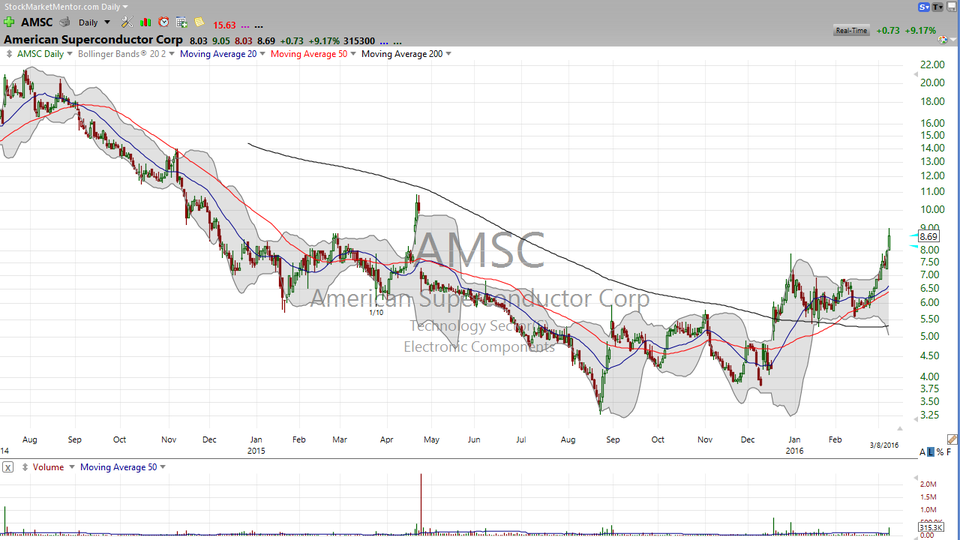This screenshot has width=960, height=540.
Task: Click the 1/10 split marker on chart
Action: (376, 312)
